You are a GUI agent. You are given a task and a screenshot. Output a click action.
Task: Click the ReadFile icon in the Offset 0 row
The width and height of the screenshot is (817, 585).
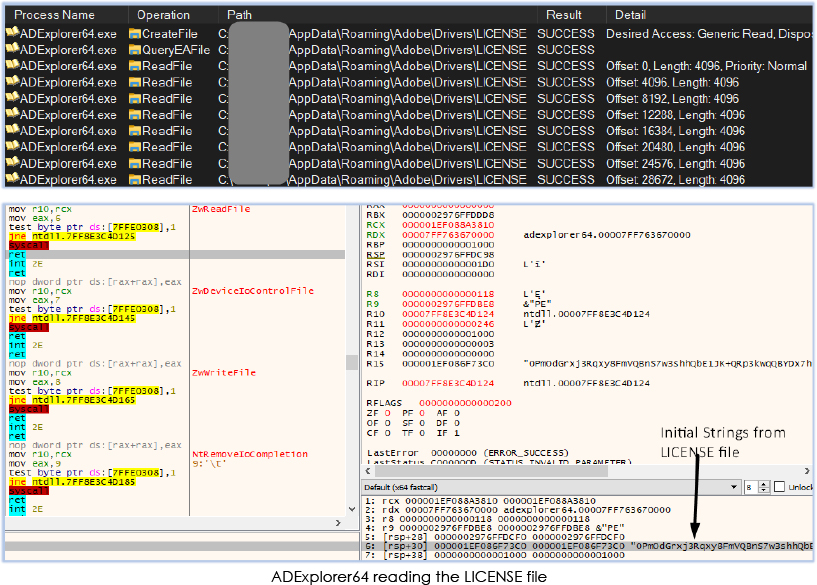(x=135, y=66)
